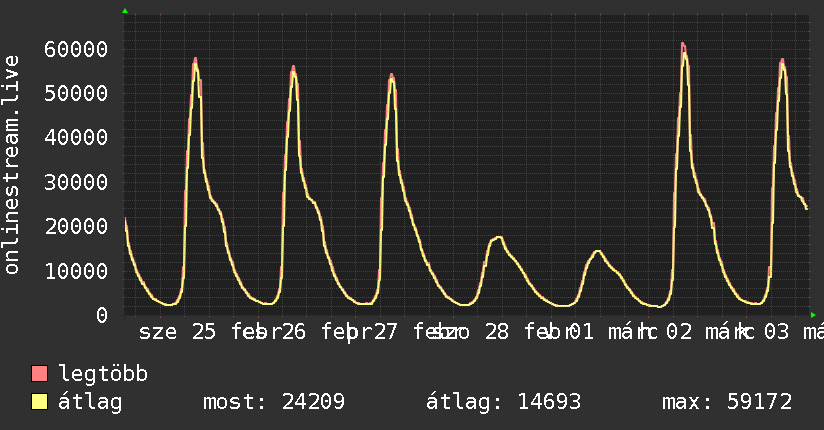Click the 40000 y-axis label

(x=76, y=138)
